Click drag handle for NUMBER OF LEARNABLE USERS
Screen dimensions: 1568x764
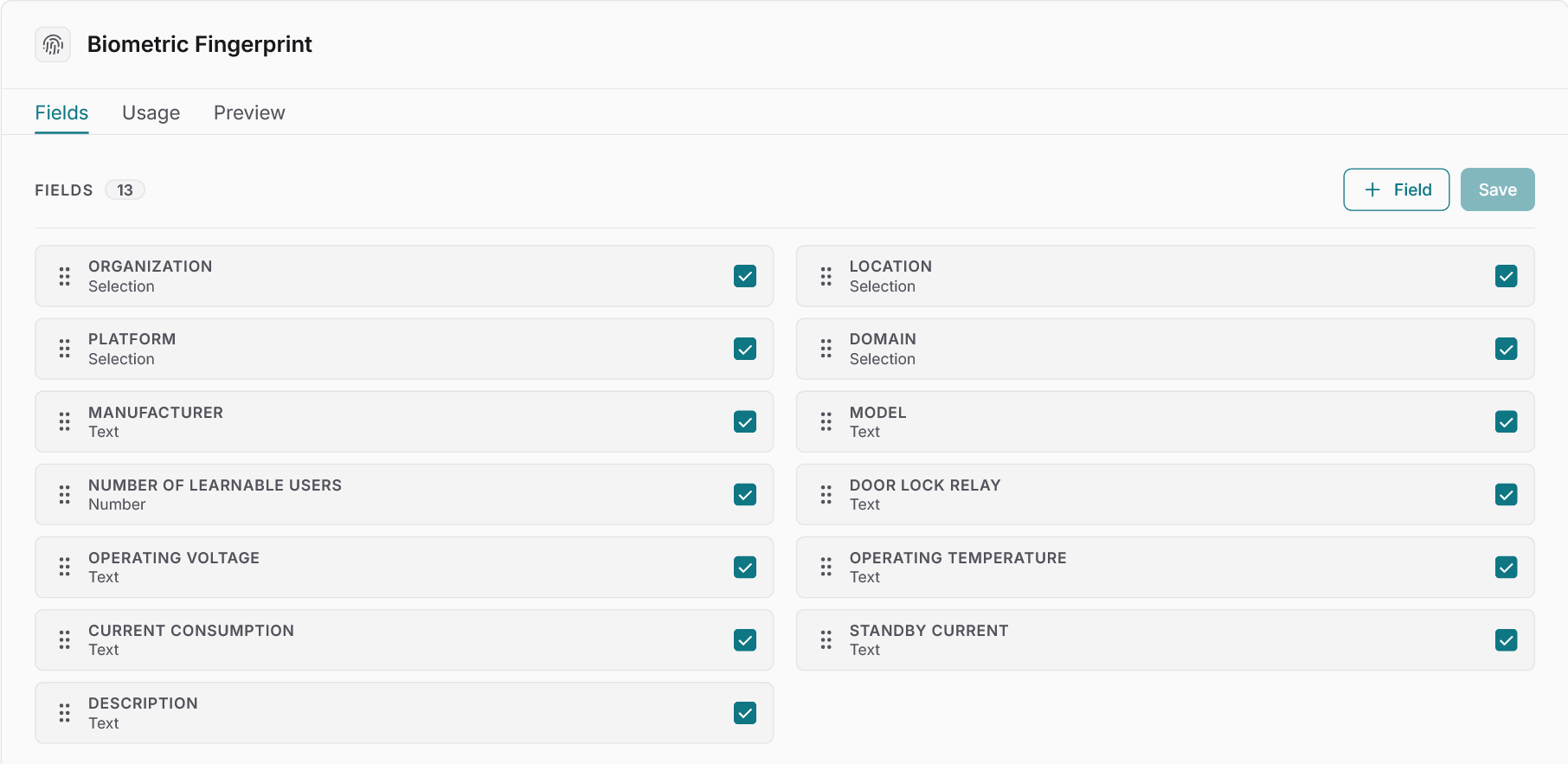pyautogui.click(x=65, y=494)
